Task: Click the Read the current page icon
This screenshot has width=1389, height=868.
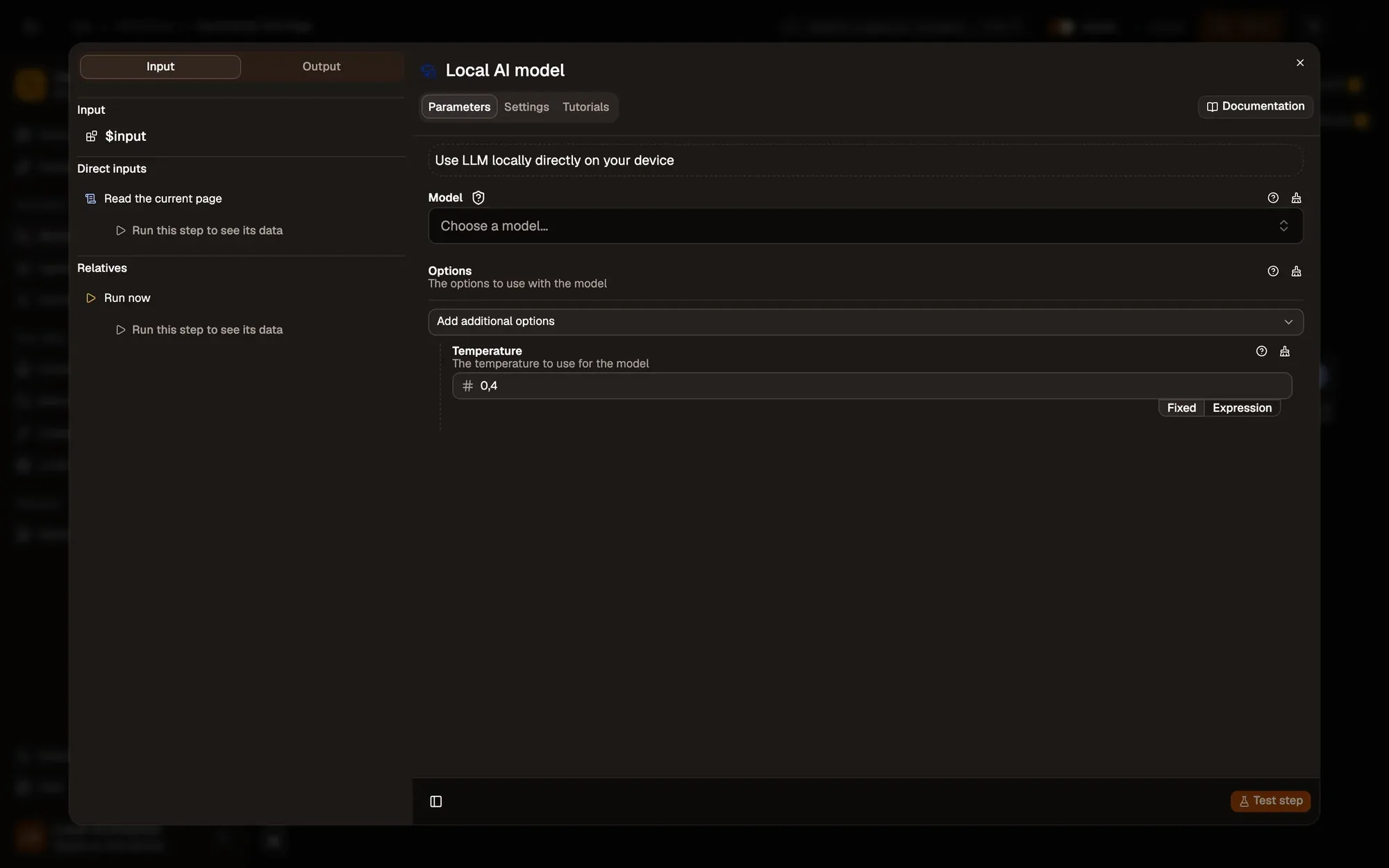Action: (90, 199)
